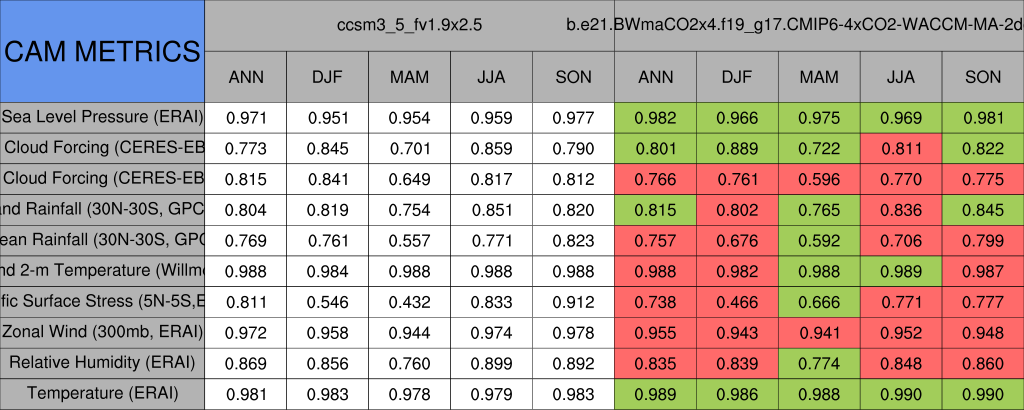Click the red cell showing 0.466

[737, 301]
